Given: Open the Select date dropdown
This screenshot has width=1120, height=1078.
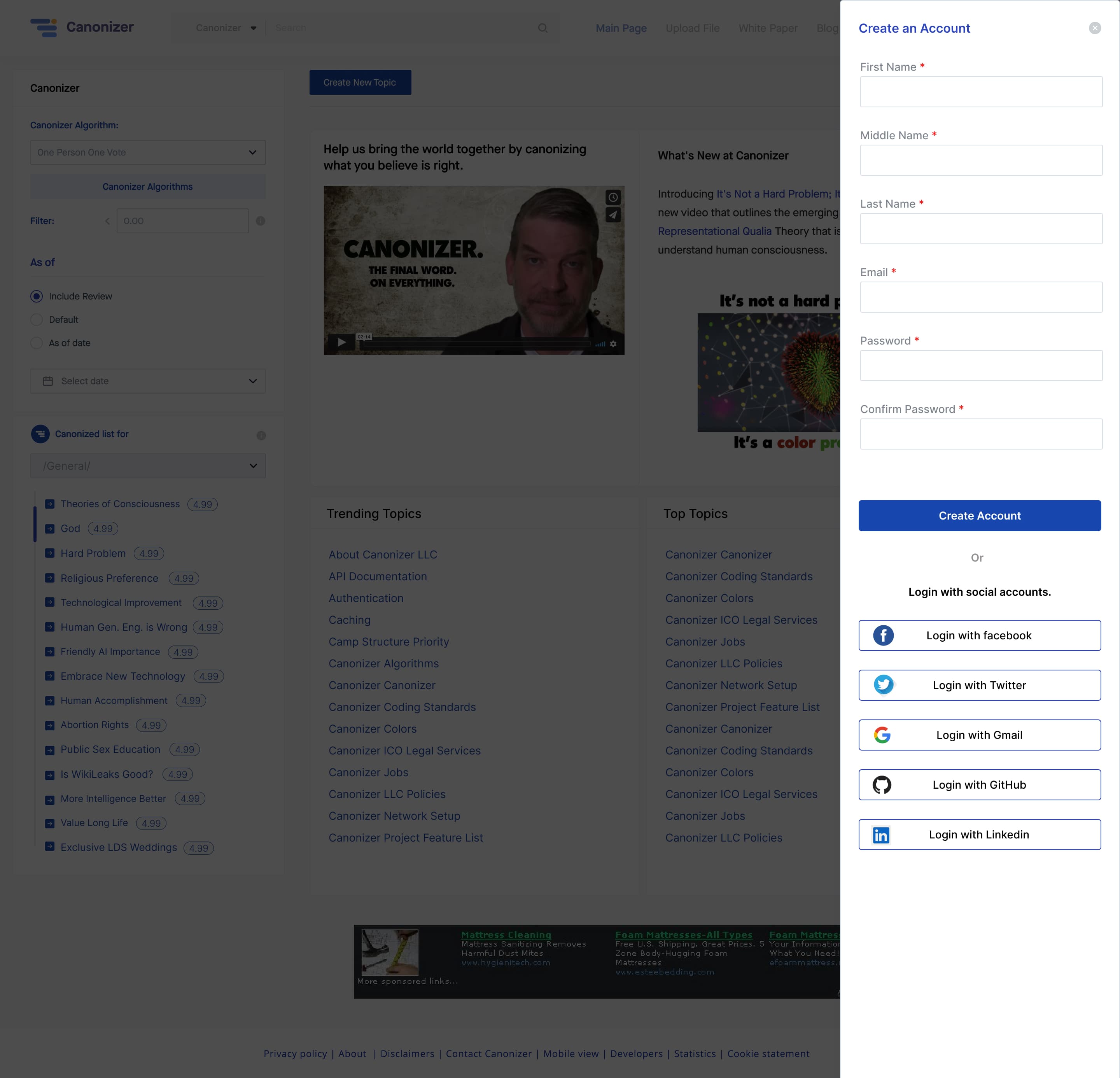Looking at the screenshot, I should 147,380.
